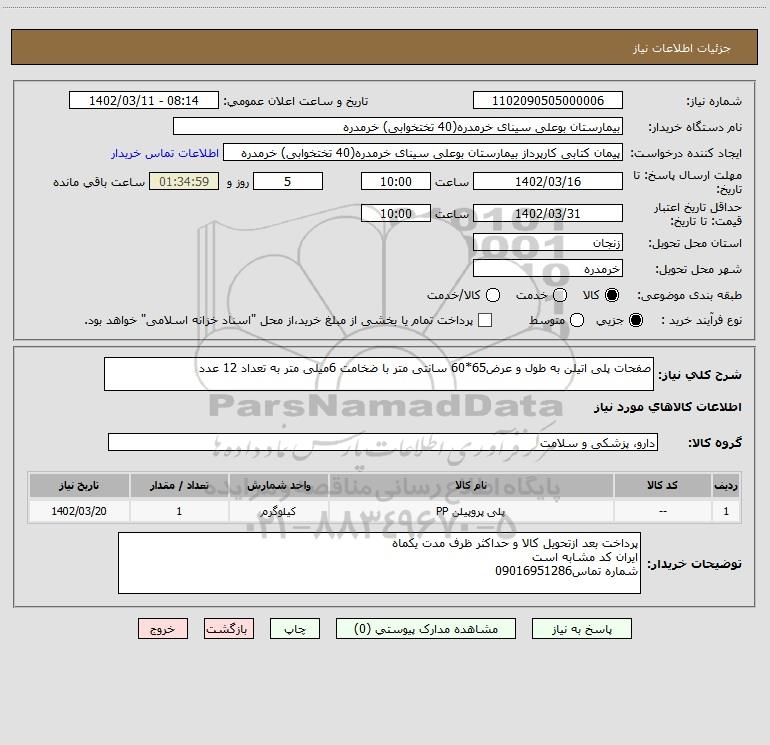Click the نام دستگاه خریدار field
770x745 pixels.
coord(398,126)
